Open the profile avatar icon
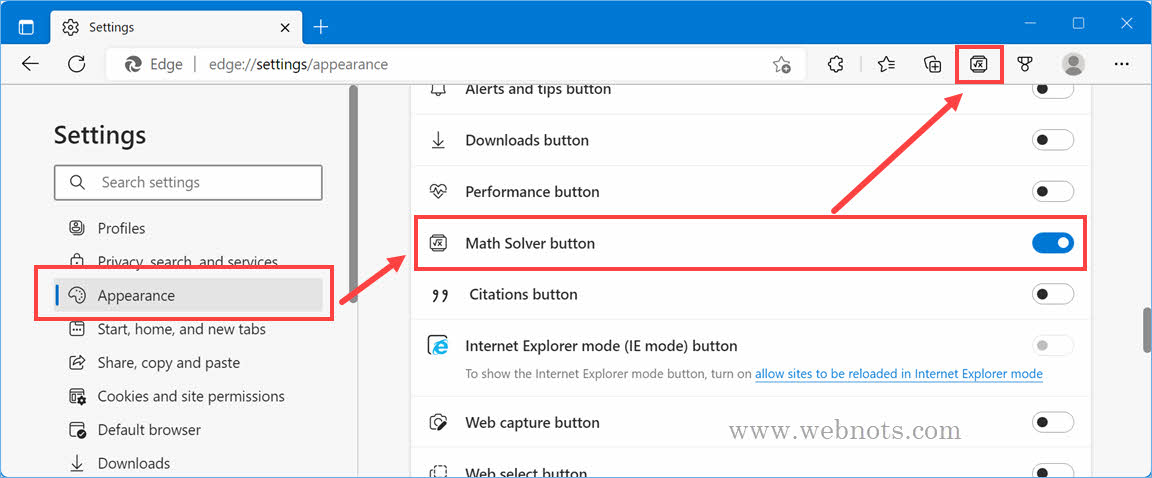The width and height of the screenshot is (1152, 478). coord(1073,64)
